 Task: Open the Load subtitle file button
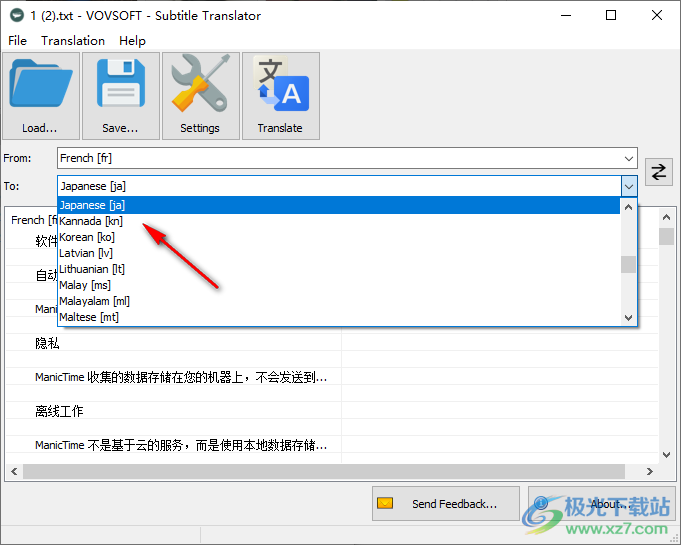(x=41, y=96)
